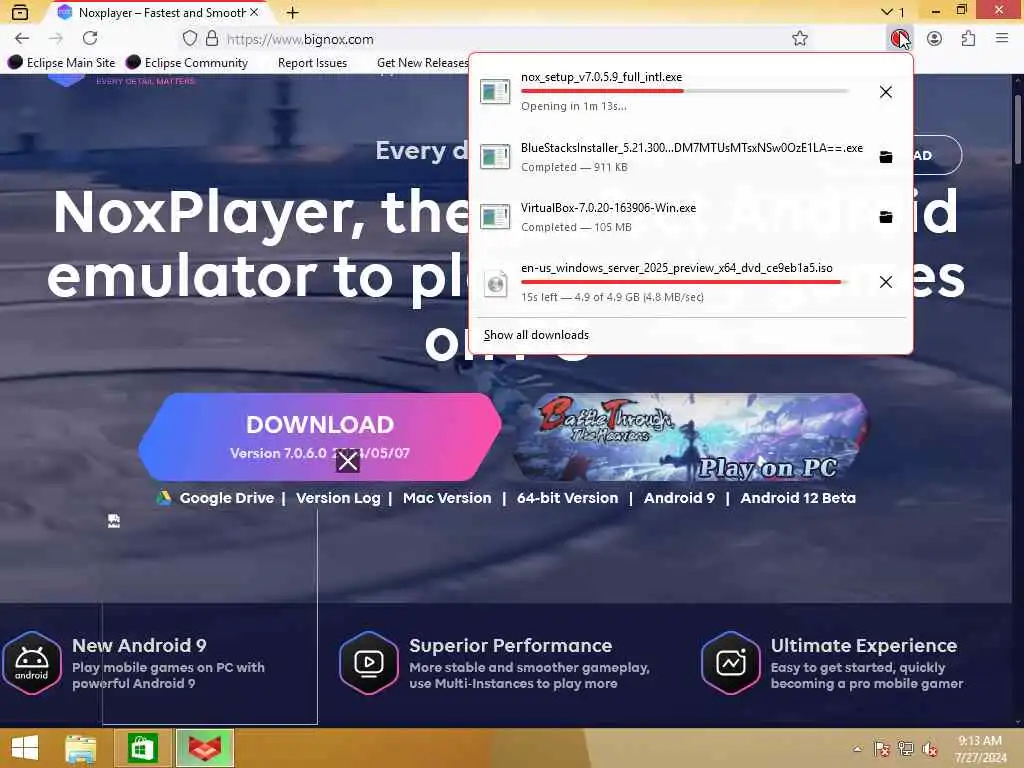
Task: Open the taskbar clock showing 9:13 AM
Action: pos(980,749)
